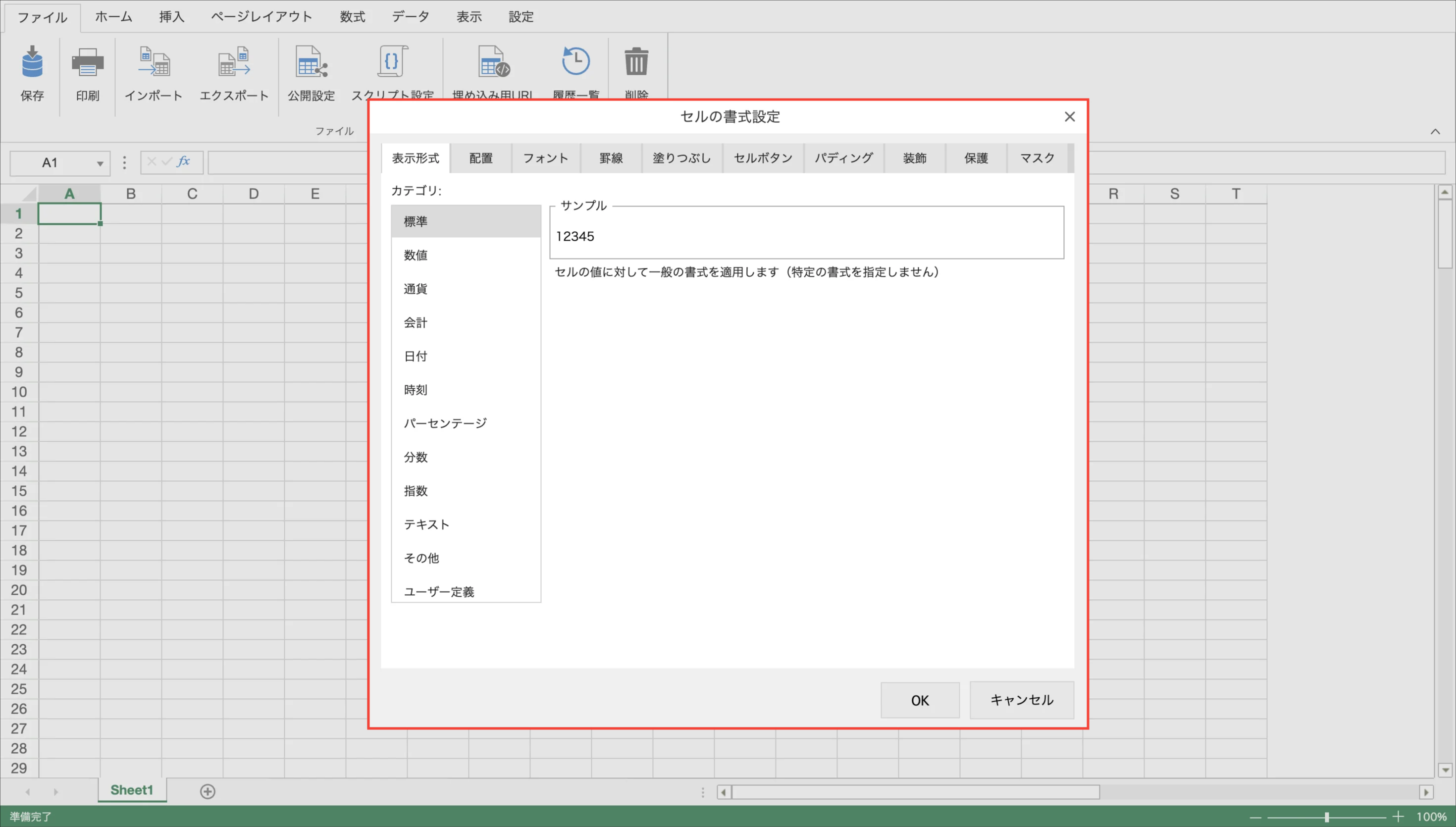Click the キャンセル button
This screenshot has height=827, width=1456.
[x=1021, y=700]
